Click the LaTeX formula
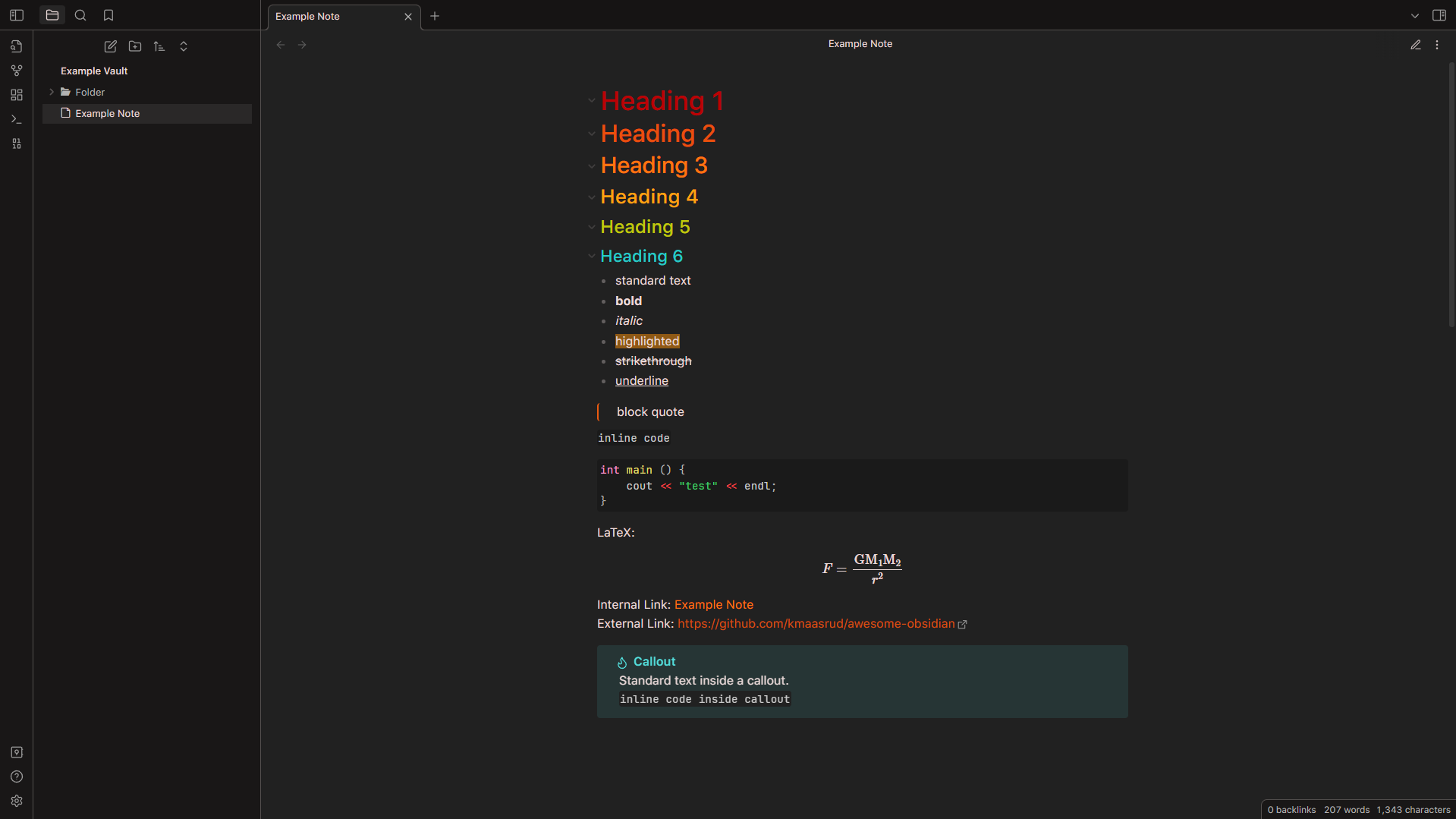Image resolution: width=1456 pixels, height=819 pixels. coord(862,569)
